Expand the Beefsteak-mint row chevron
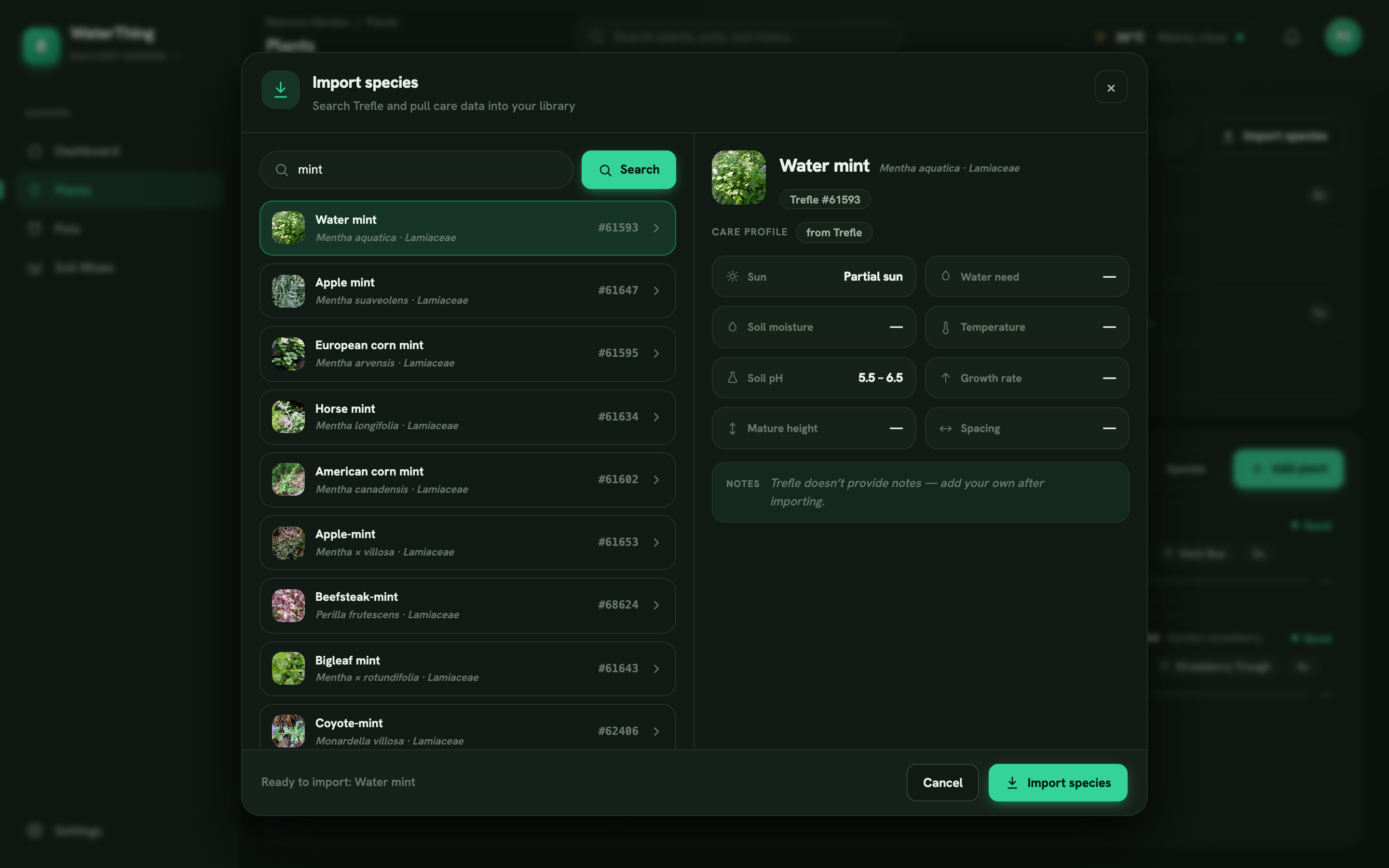Image resolution: width=1389 pixels, height=868 pixels. (656, 605)
